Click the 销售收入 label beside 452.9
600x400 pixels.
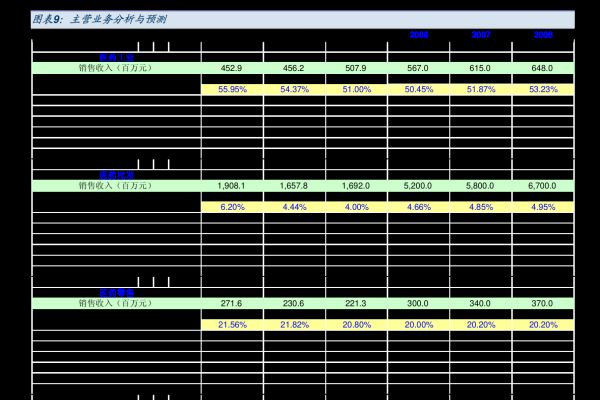pyautogui.click(x=114, y=68)
